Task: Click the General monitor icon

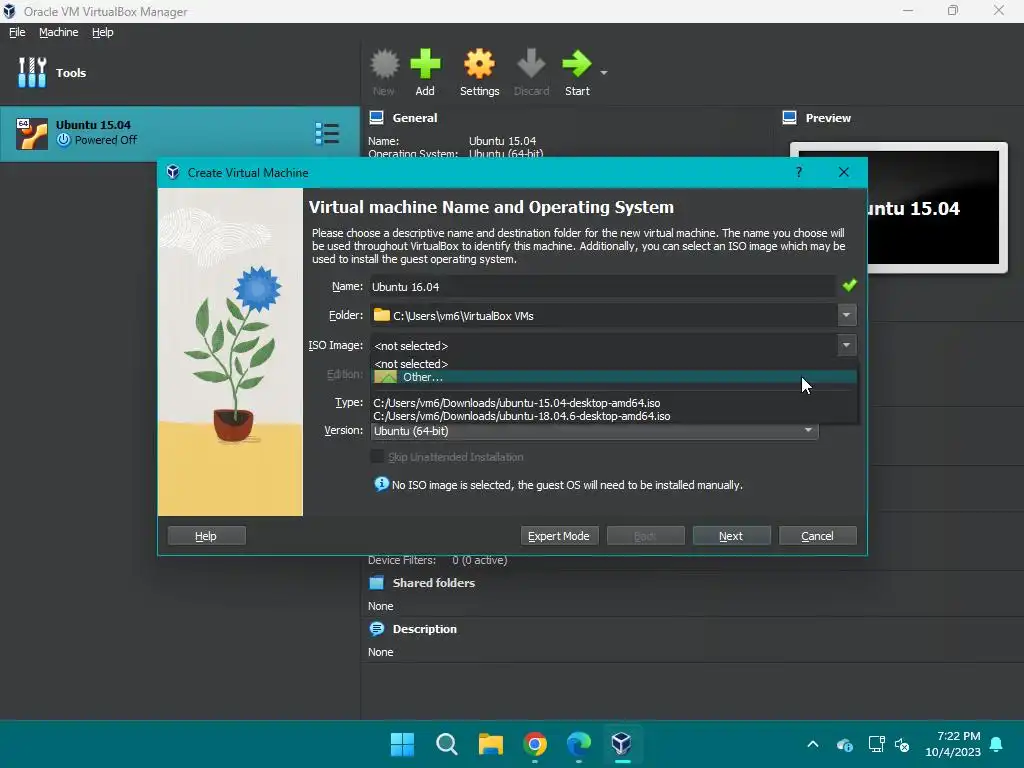Action: (x=377, y=118)
